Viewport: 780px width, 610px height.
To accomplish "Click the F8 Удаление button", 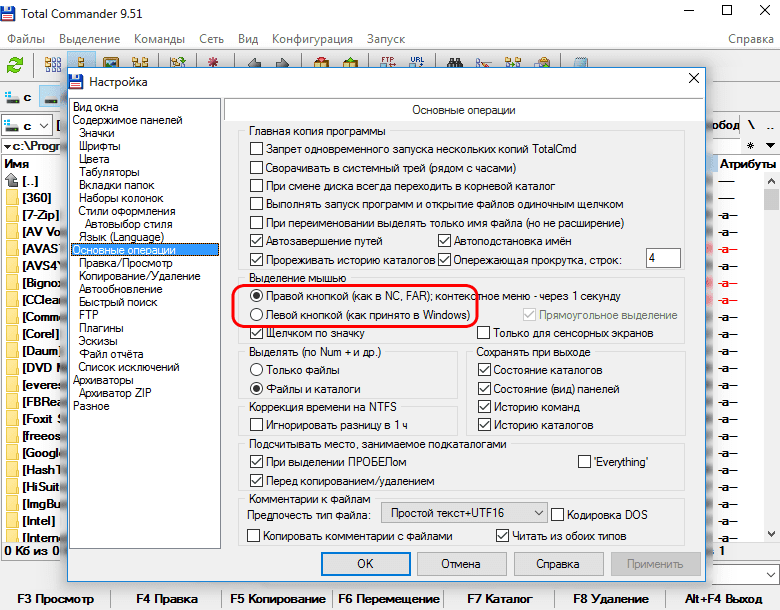I will tap(611, 599).
